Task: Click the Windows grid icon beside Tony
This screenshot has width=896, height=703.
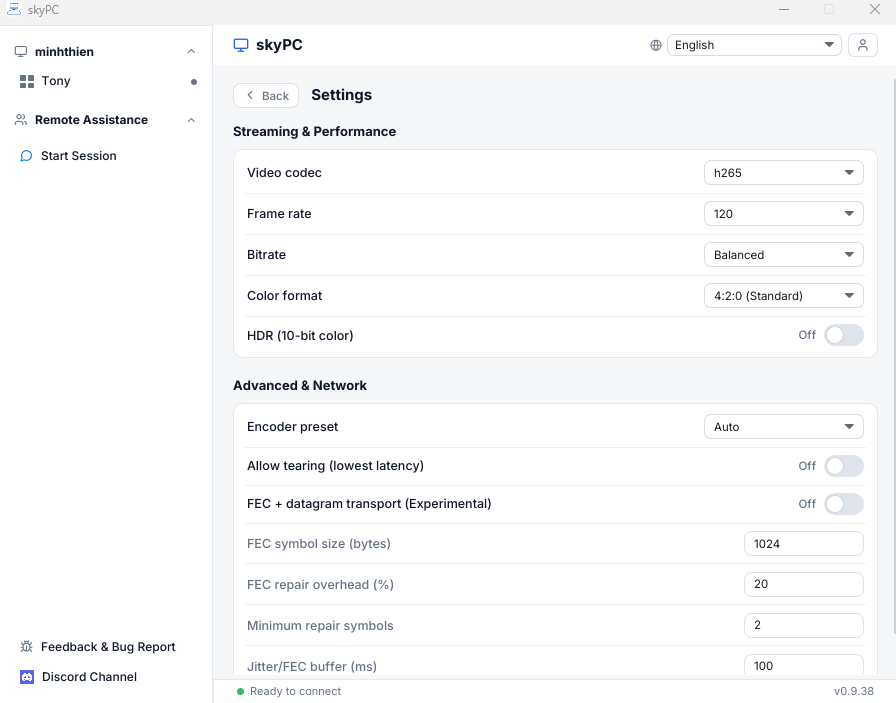Action: [27, 81]
